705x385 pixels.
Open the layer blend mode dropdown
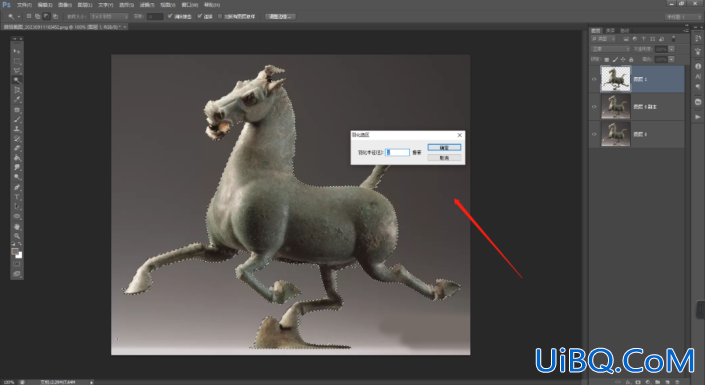click(610, 49)
